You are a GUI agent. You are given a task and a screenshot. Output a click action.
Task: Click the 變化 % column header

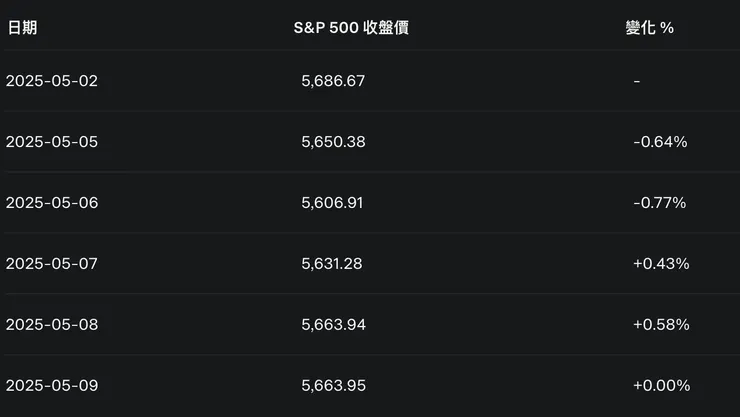649,28
